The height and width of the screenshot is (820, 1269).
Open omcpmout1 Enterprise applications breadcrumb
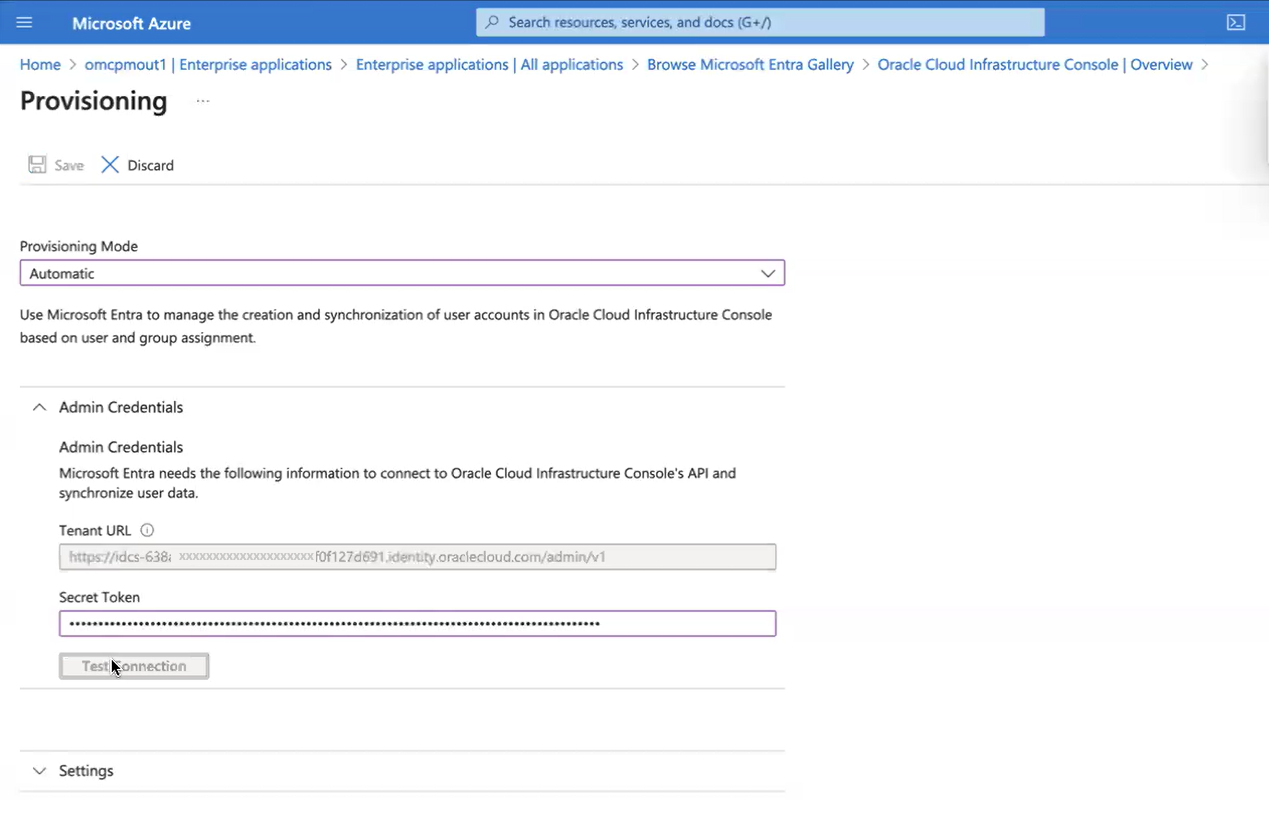click(208, 64)
